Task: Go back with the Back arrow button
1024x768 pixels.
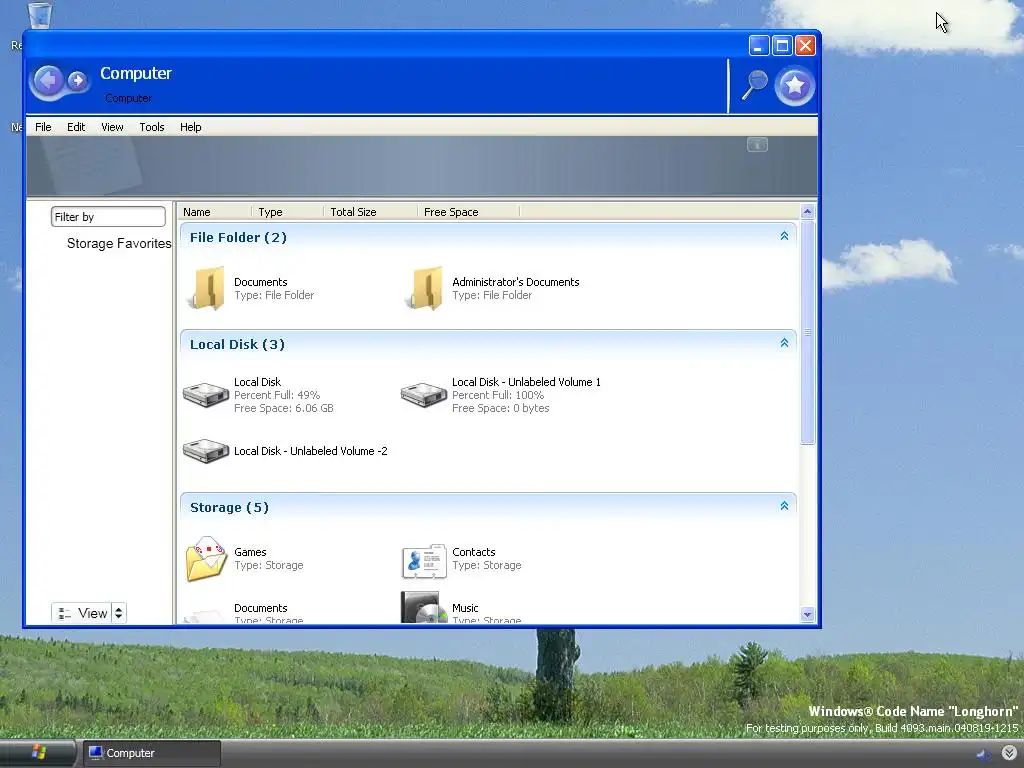Action: pyautogui.click(x=48, y=81)
